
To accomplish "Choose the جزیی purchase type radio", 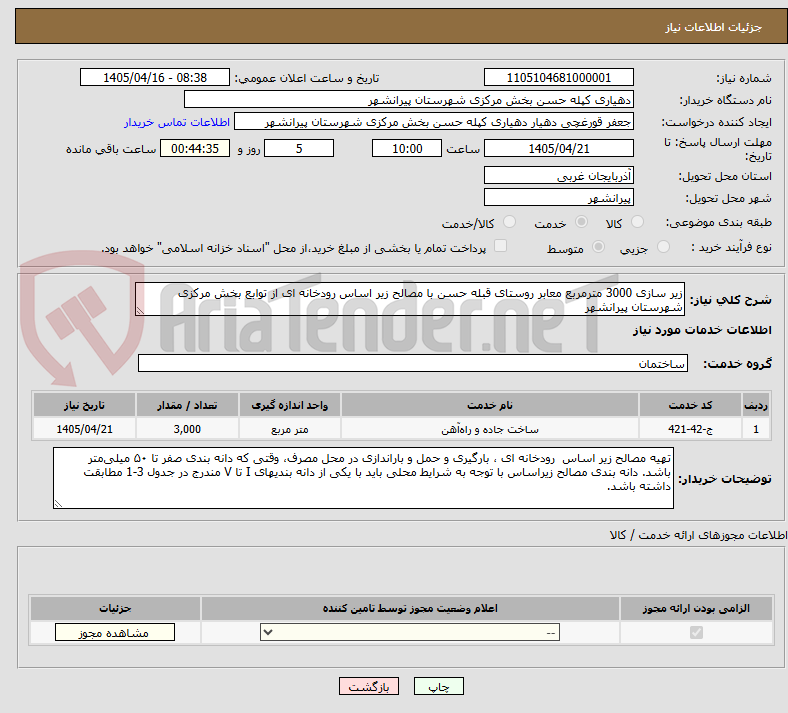I will point(663,247).
